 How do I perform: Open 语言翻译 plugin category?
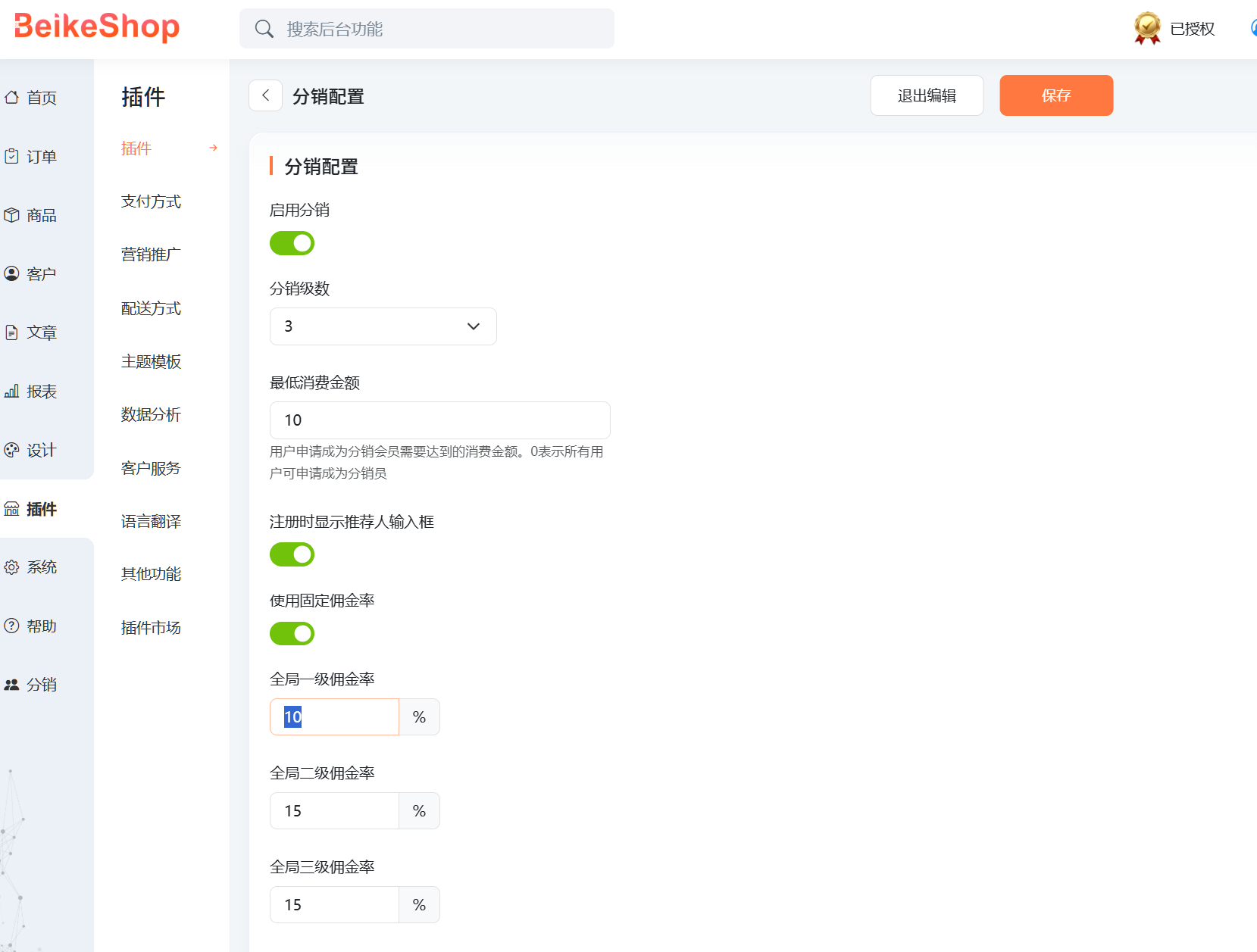click(x=151, y=521)
